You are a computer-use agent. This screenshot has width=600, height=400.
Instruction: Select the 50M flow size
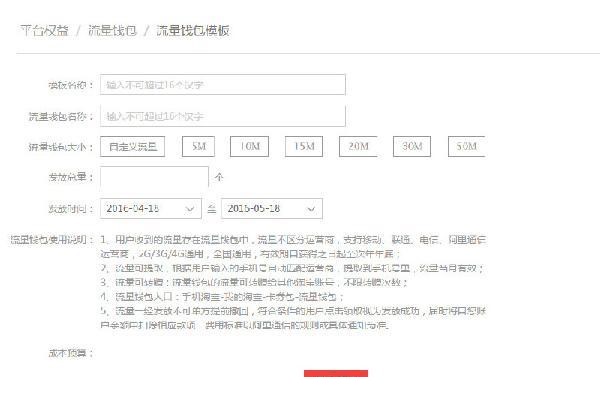point(466,147)
